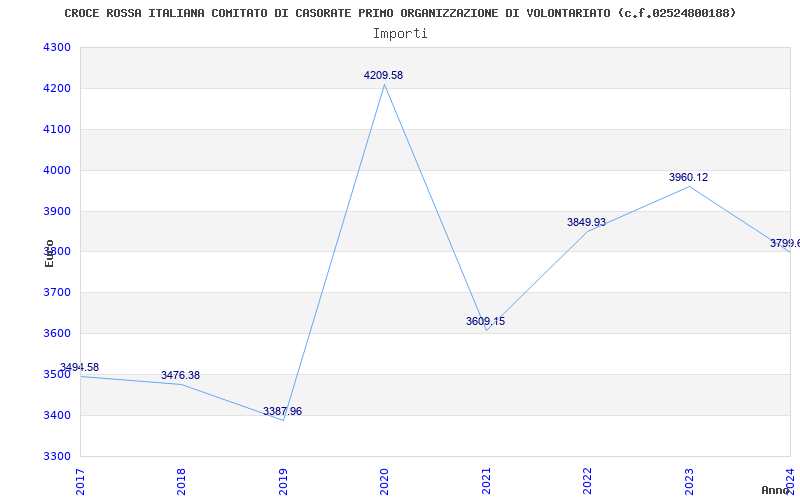Click the 3387.96 data point label
The height and width of the screenshot is (500, 800).
(x=282, y=411)
